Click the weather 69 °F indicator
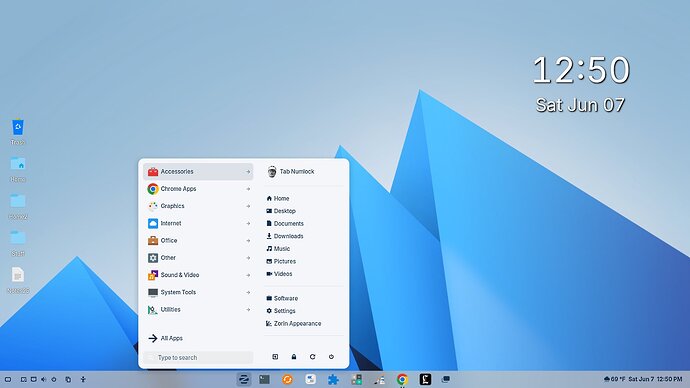The width and height of the screenshot is (690, 388). tap(614, 379)
